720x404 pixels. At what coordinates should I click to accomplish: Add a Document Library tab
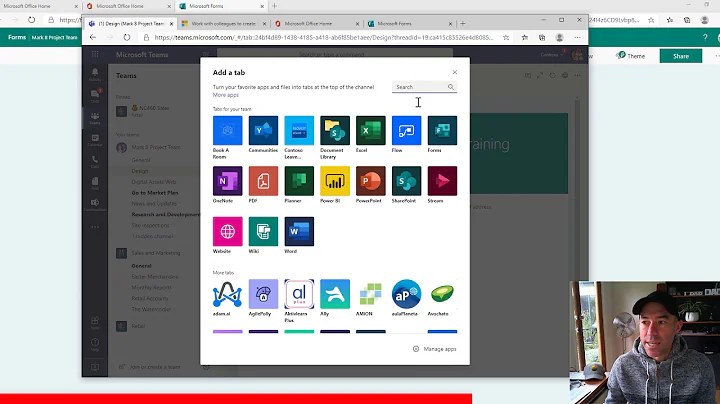click(x=335, y=130)
